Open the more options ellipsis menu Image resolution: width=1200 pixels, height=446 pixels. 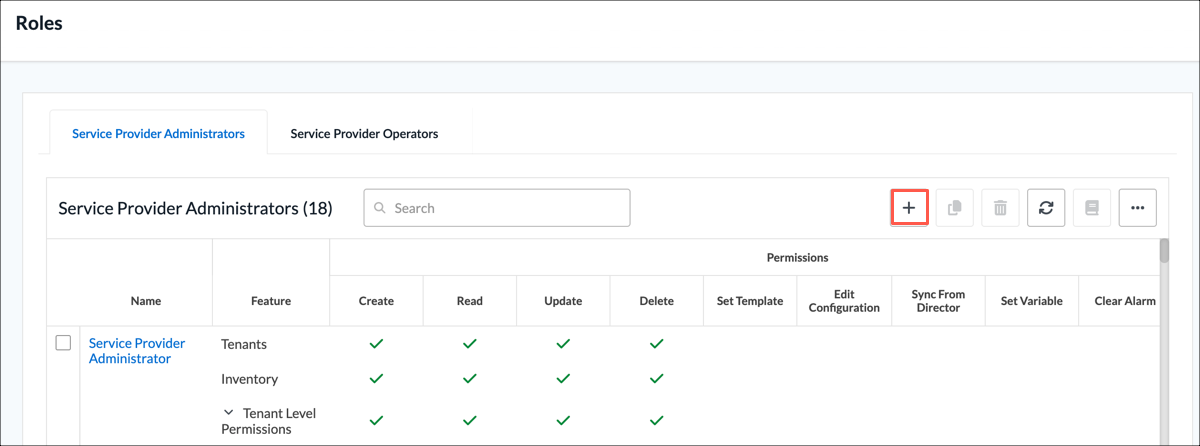click(x=1138, y=208)
